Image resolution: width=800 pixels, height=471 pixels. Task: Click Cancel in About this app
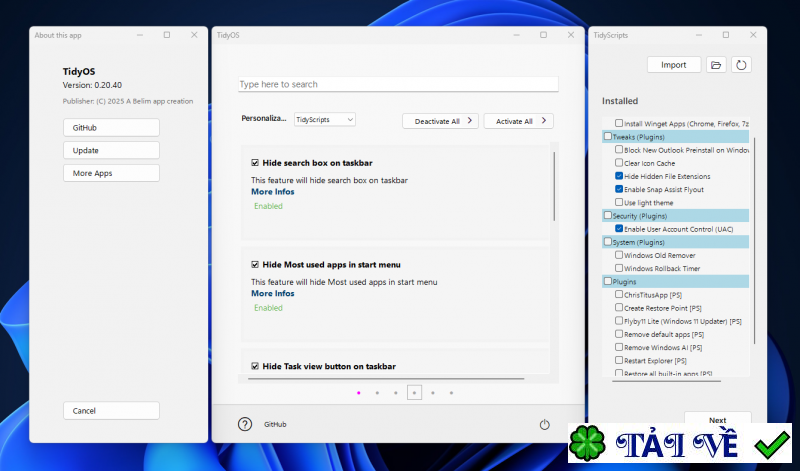[111, 411]
